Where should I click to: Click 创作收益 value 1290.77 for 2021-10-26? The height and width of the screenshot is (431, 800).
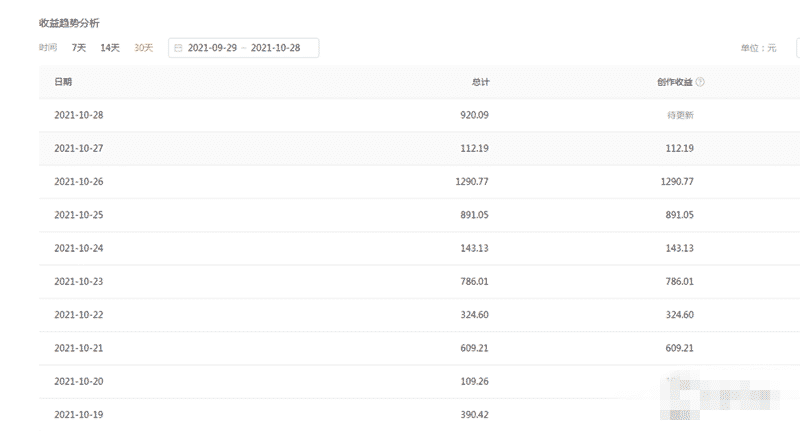coord(677,182)
